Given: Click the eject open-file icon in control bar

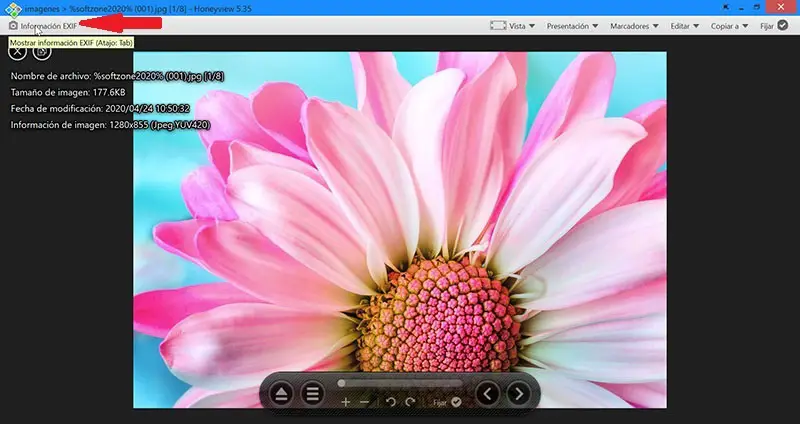Looking at the screenshot, I should point(281,394).
